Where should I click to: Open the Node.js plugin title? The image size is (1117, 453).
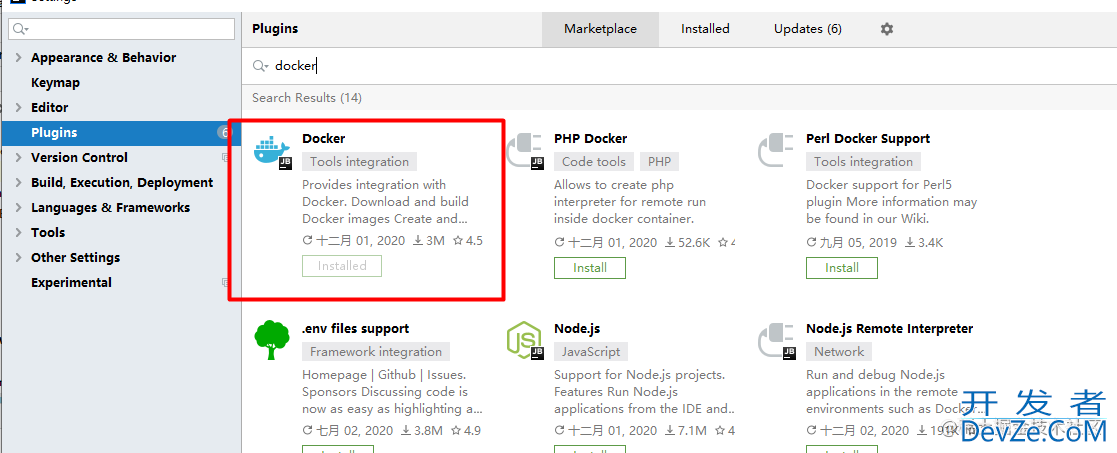(x=577, y=329)
